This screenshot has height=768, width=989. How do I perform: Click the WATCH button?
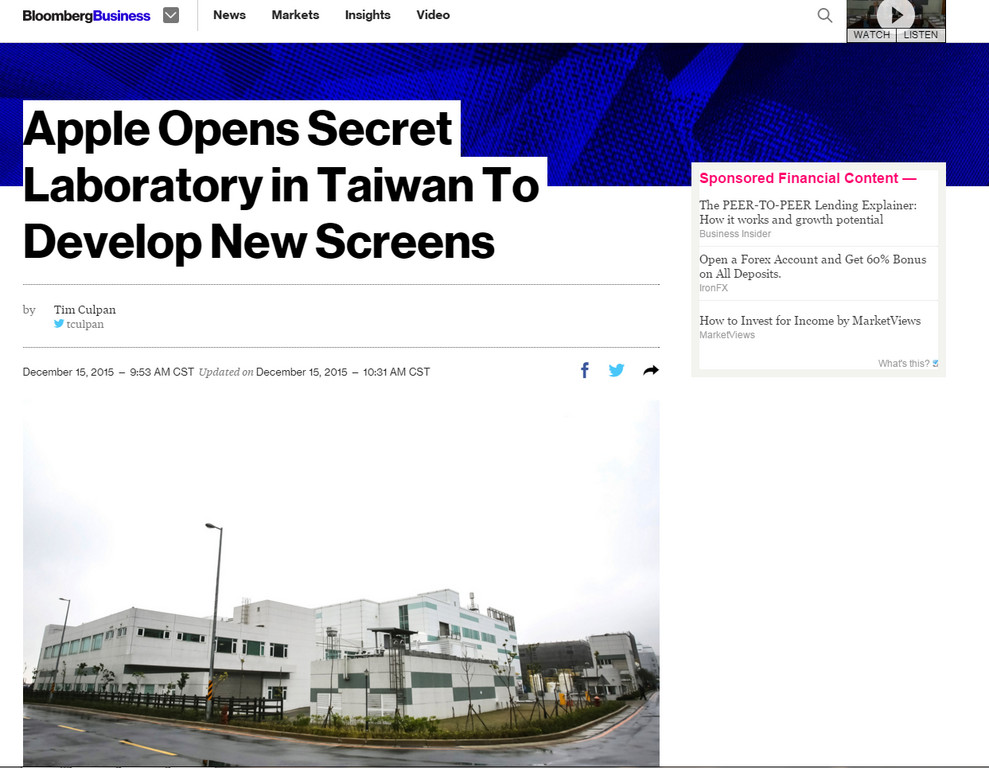[871, 35]
